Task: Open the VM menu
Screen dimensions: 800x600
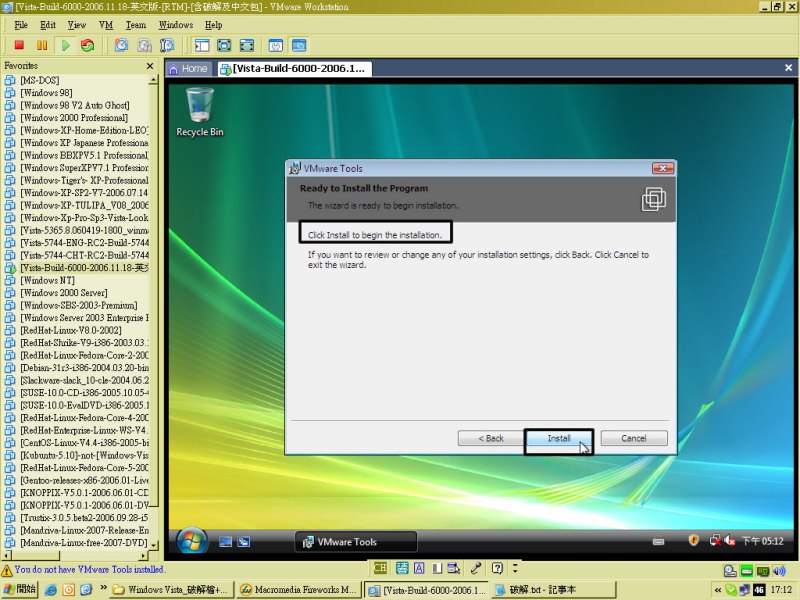Action: pos(106,25)
